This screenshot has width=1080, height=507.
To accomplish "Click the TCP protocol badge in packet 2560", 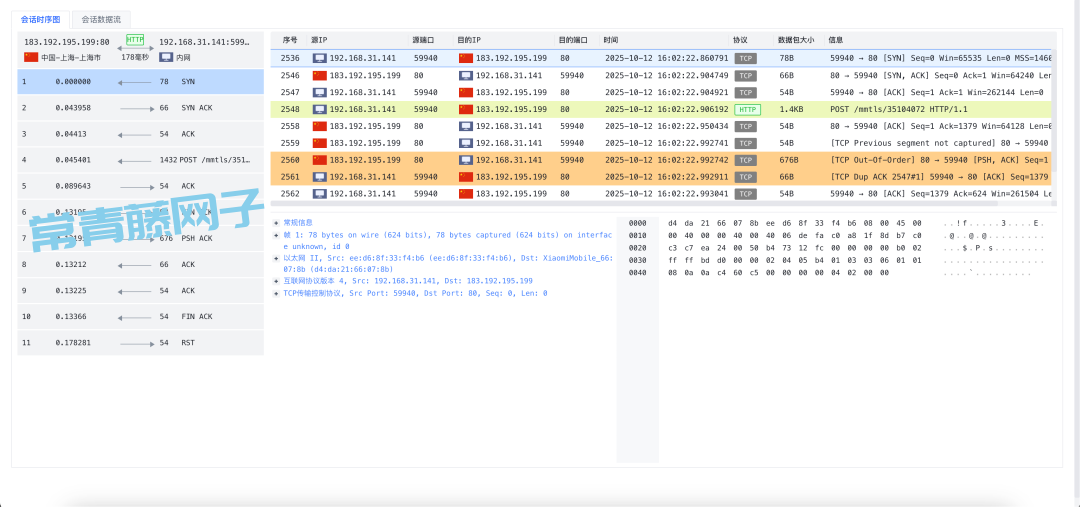I will [746, 160].
